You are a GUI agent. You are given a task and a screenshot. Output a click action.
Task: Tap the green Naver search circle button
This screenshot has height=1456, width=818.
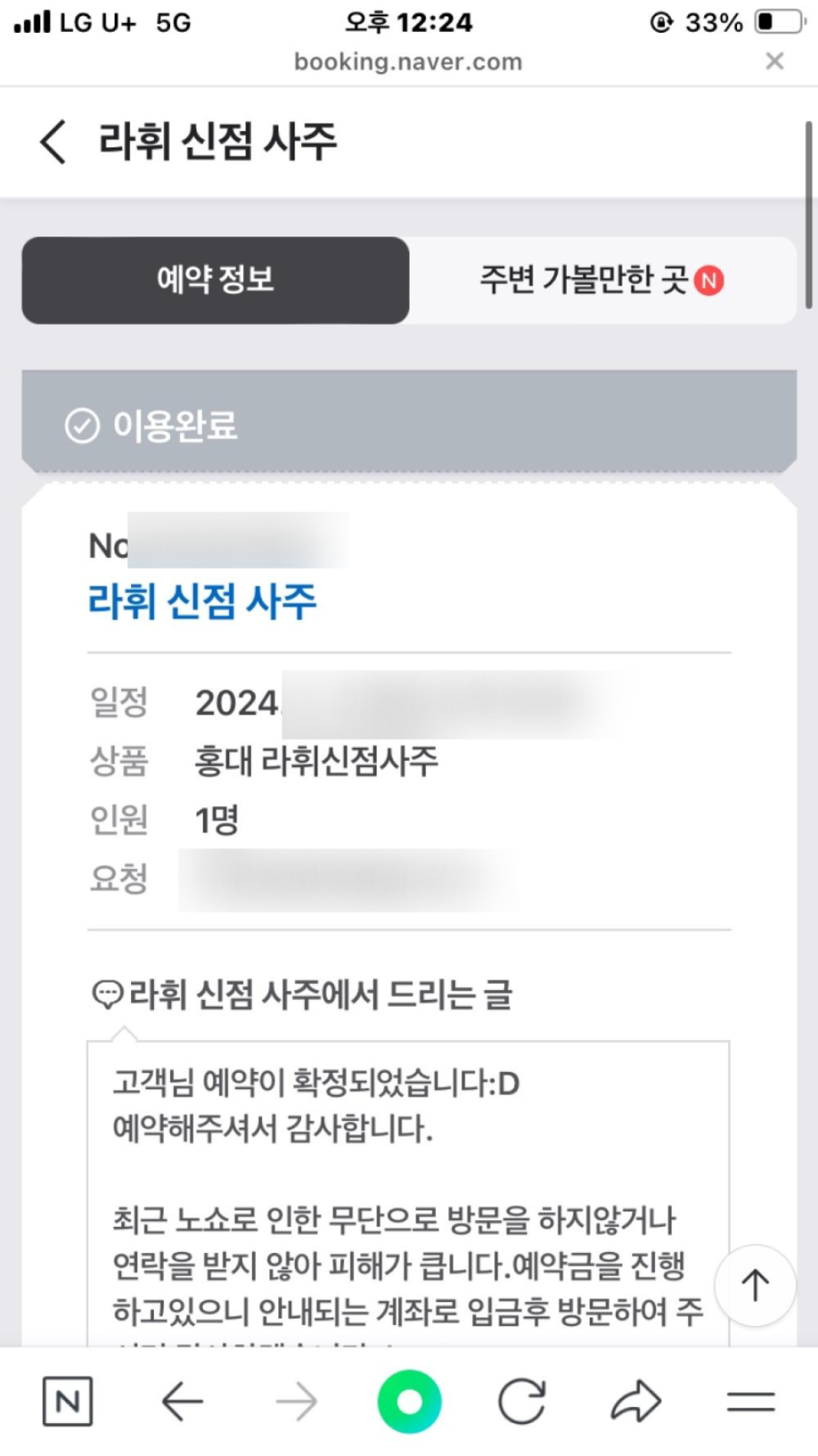[409, 1401]
